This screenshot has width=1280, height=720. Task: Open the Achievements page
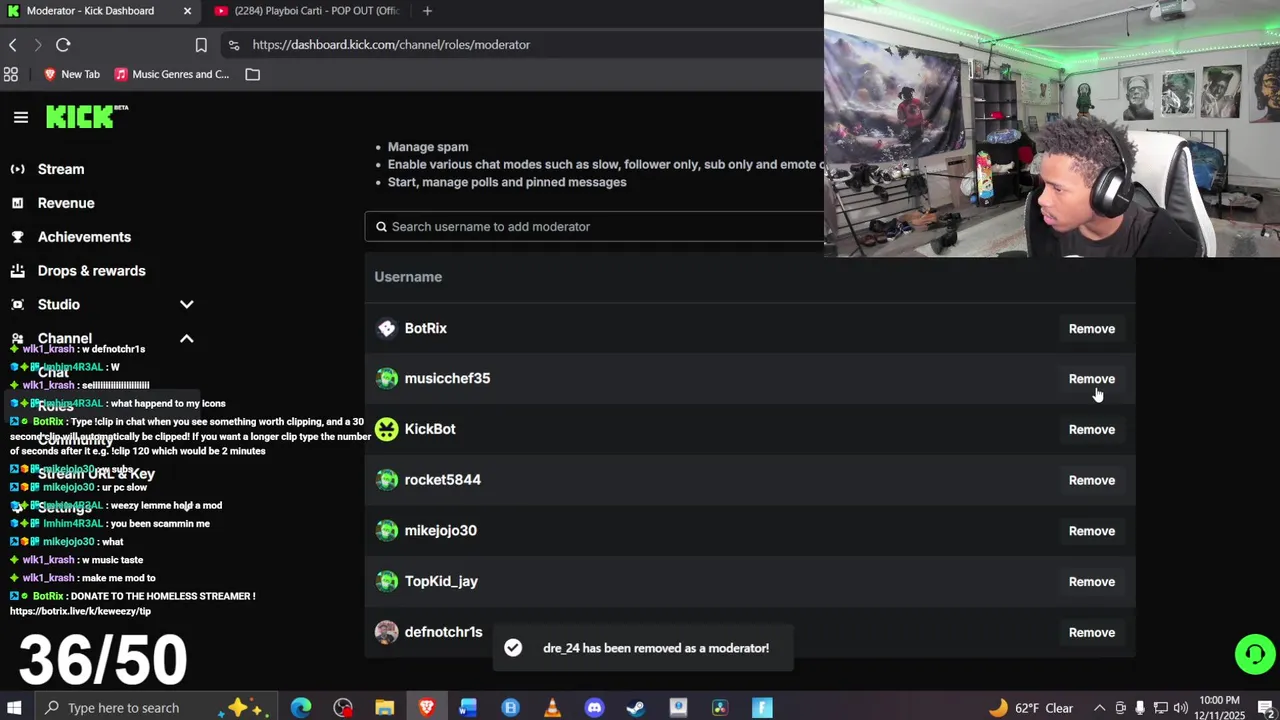(x=84, y=237)
